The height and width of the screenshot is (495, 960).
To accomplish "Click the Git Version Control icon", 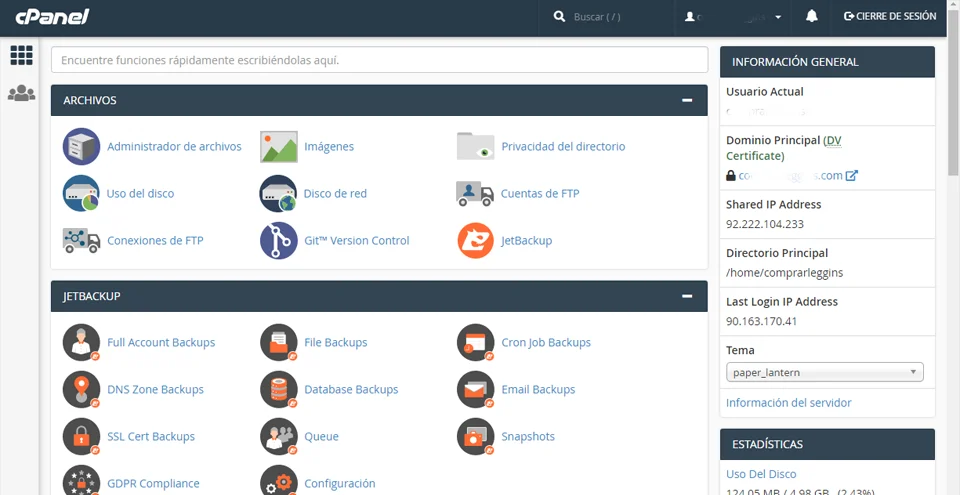I will (279, 241).
